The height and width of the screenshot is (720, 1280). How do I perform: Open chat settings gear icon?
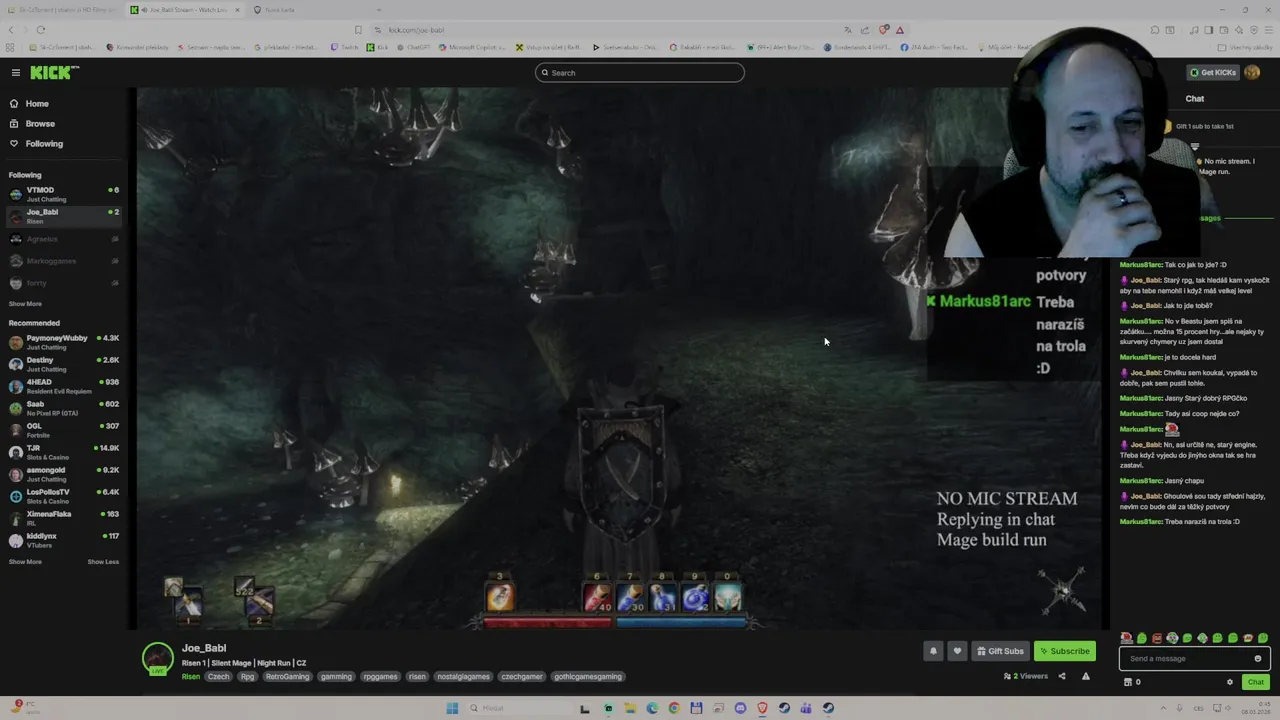point(1230,682)
